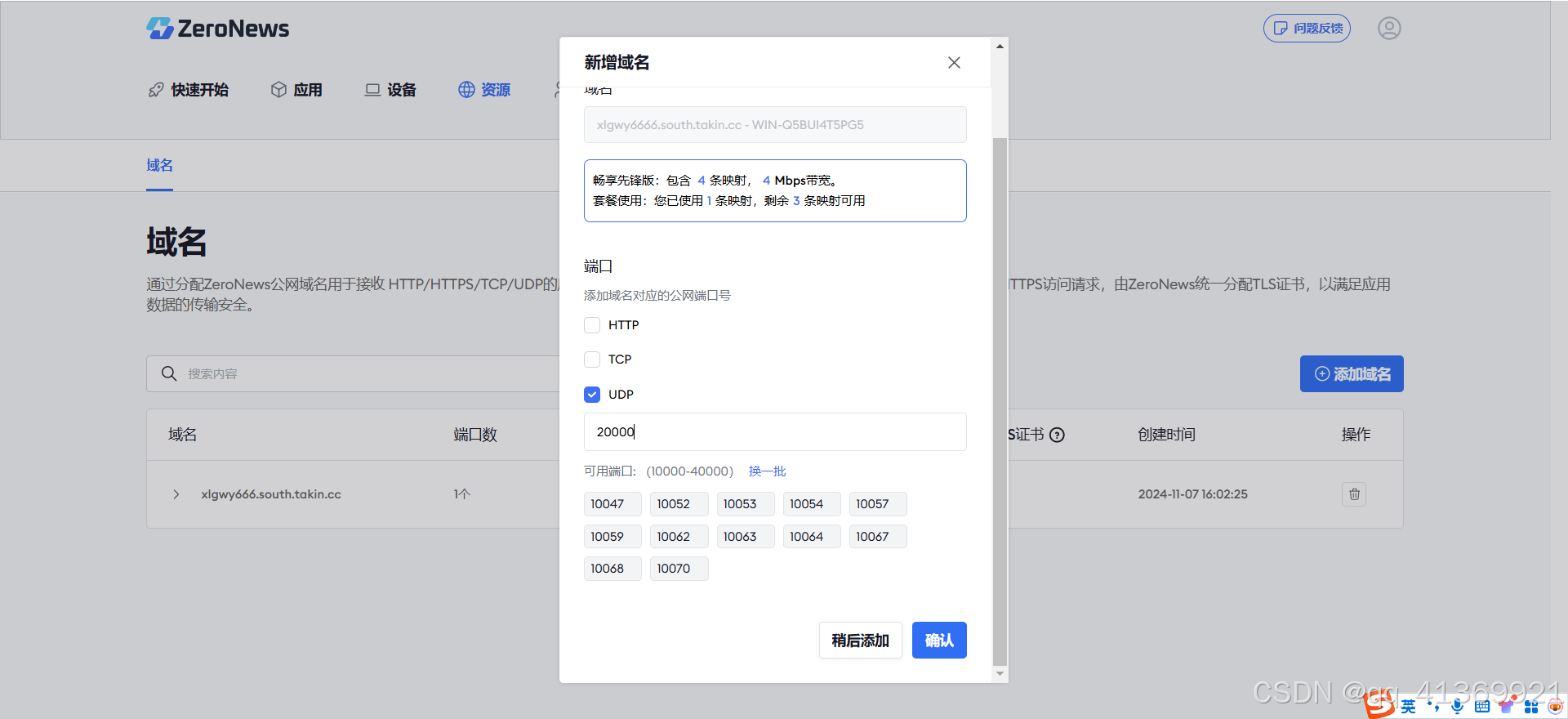Viewport: 1568px width, 719px height.
Task: Open the user account avatar icon
Action: click(x=1389, y=29)
